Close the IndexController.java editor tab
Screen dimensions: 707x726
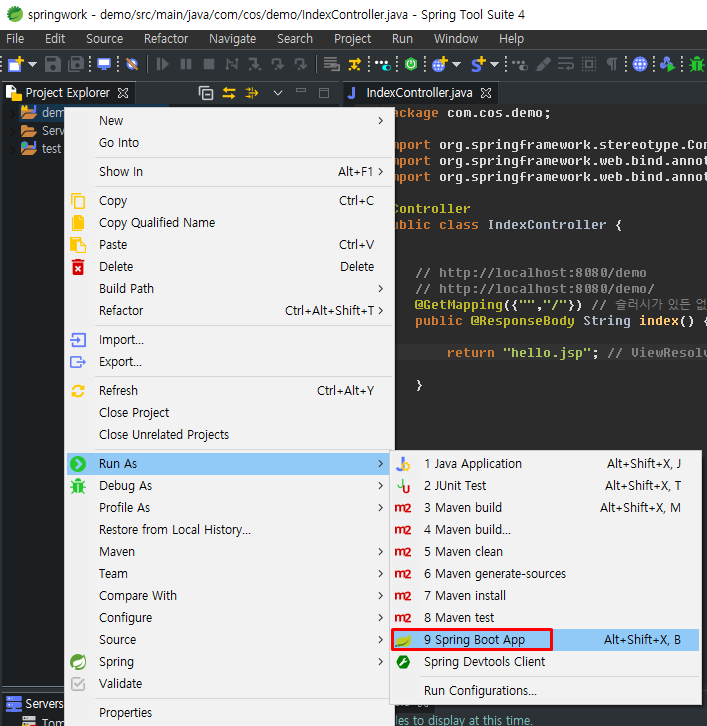486,94
